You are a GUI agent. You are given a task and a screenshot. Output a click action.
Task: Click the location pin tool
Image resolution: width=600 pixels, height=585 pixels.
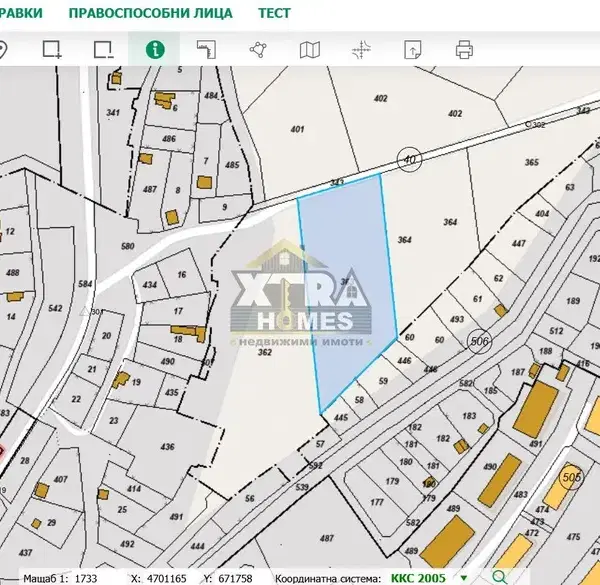pos(2,50)
